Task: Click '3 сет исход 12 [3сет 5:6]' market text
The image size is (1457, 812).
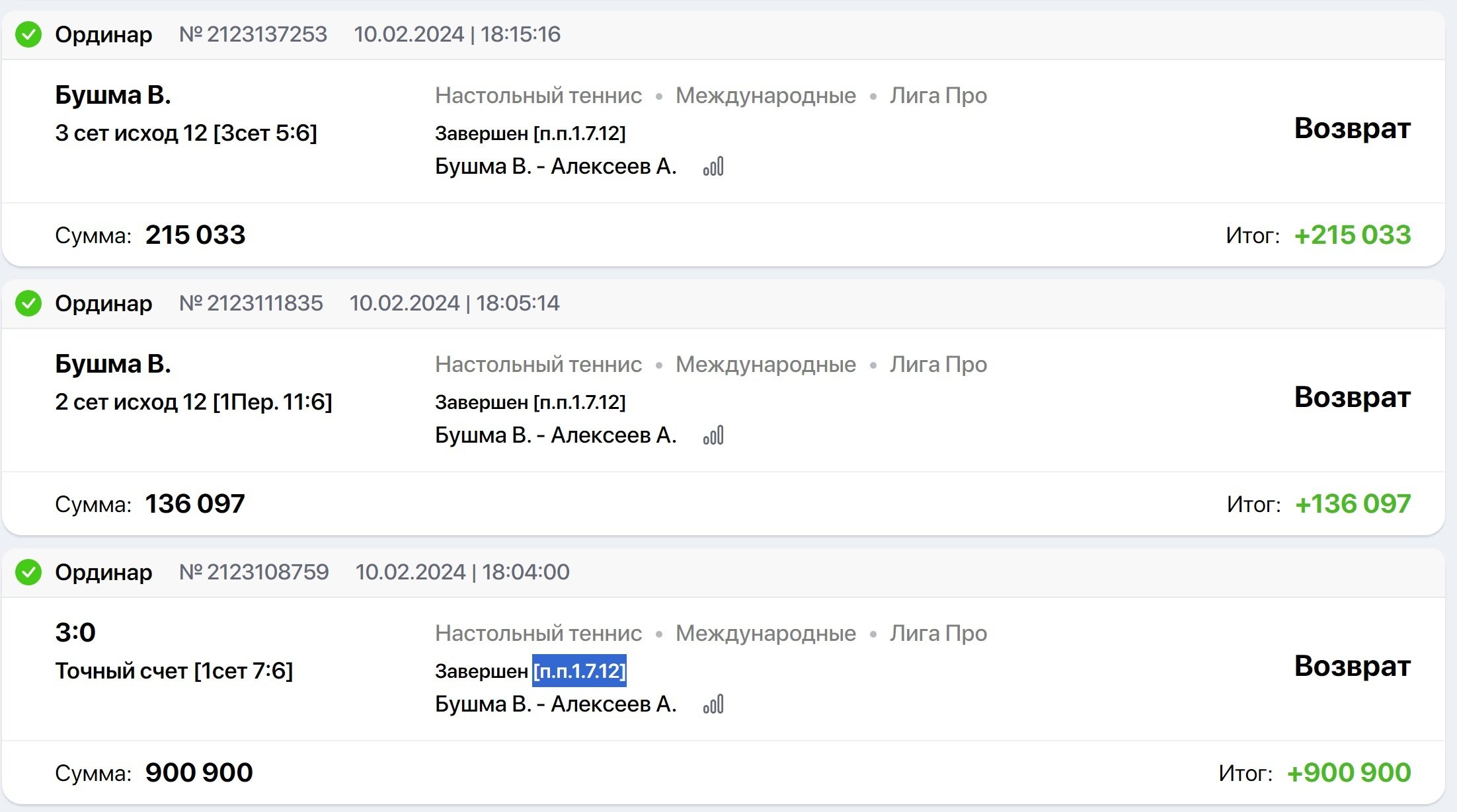Action: (186, 133)
